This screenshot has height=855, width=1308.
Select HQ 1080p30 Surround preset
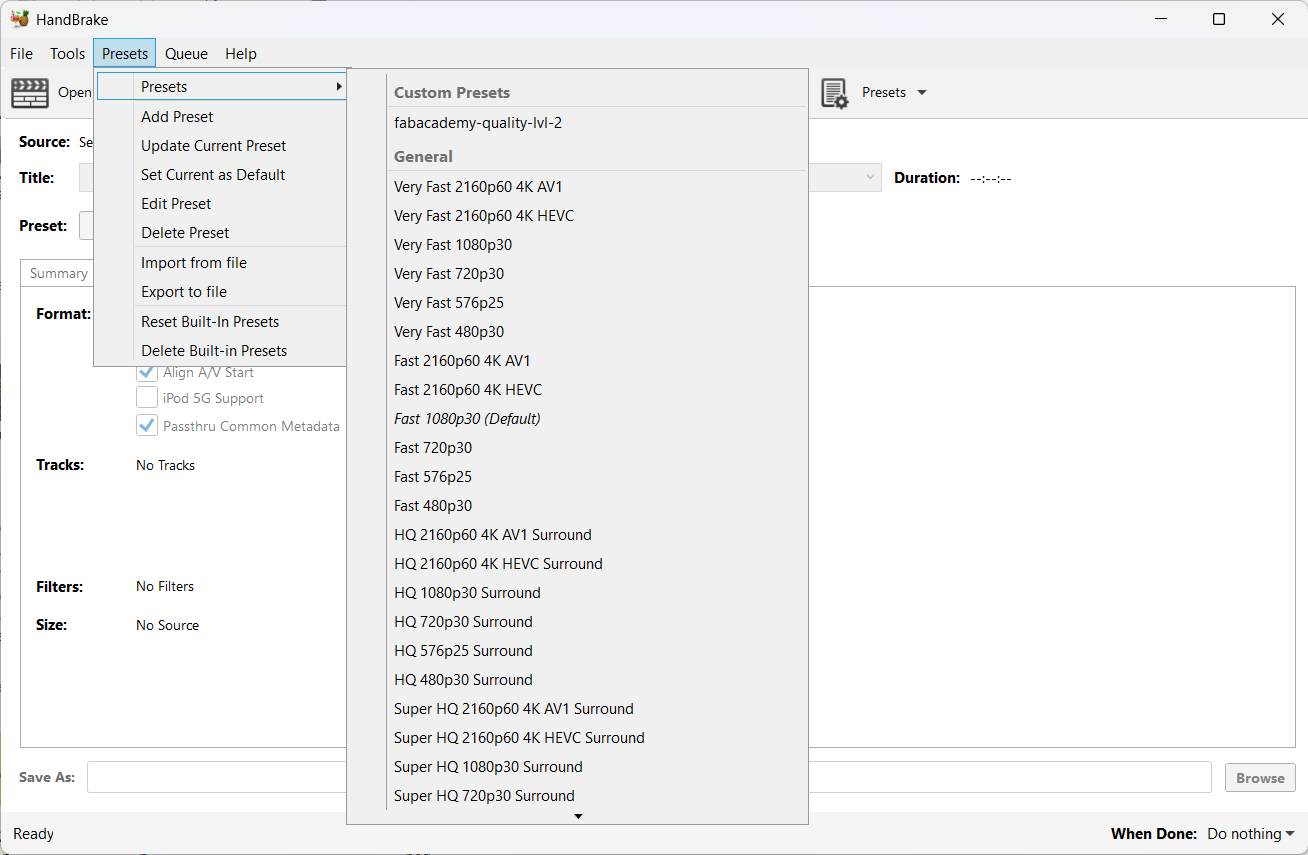[577, 593]
